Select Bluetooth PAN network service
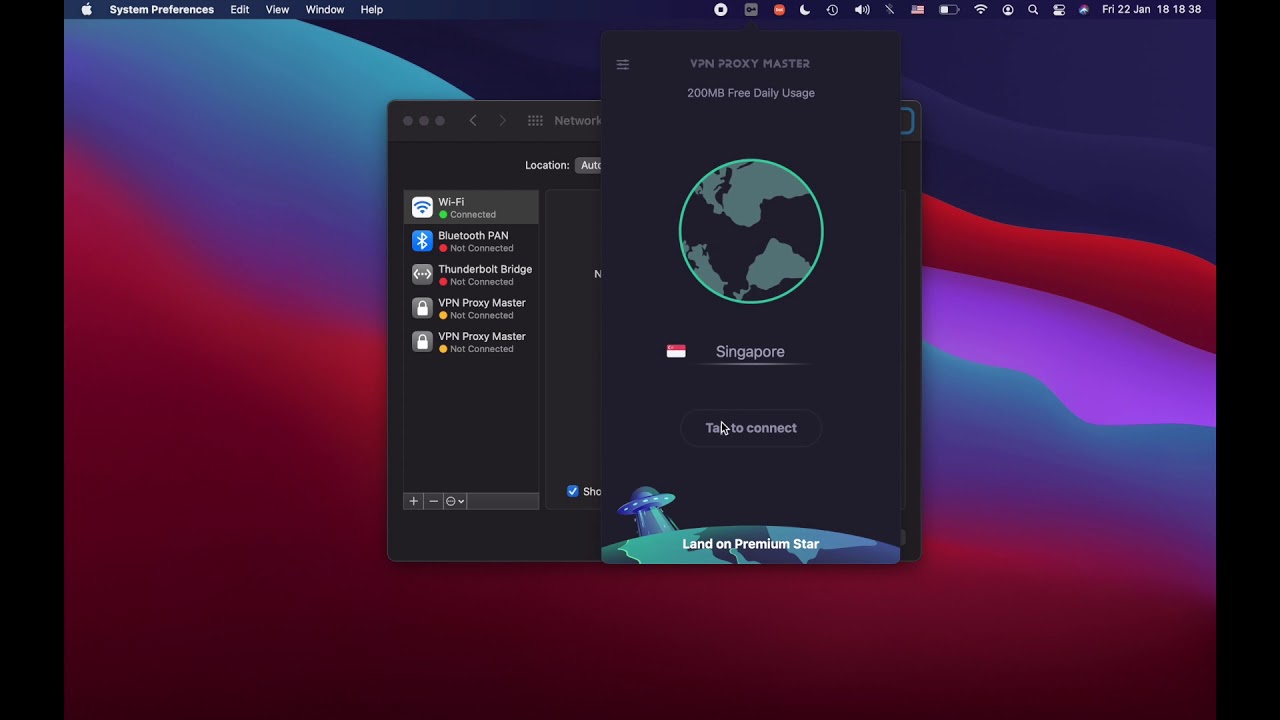Screen dimensions: 1280x720 [x=471, y=241]
